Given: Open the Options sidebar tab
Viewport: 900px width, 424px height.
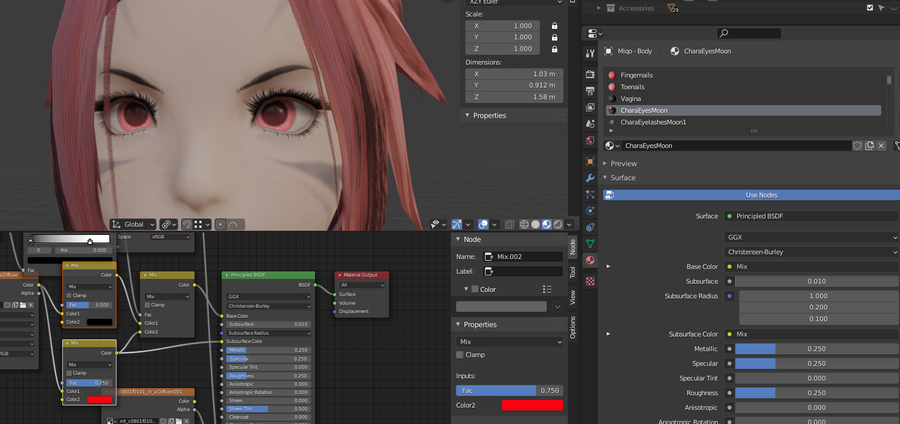Looking at the screenshot, I should (572, 327).
